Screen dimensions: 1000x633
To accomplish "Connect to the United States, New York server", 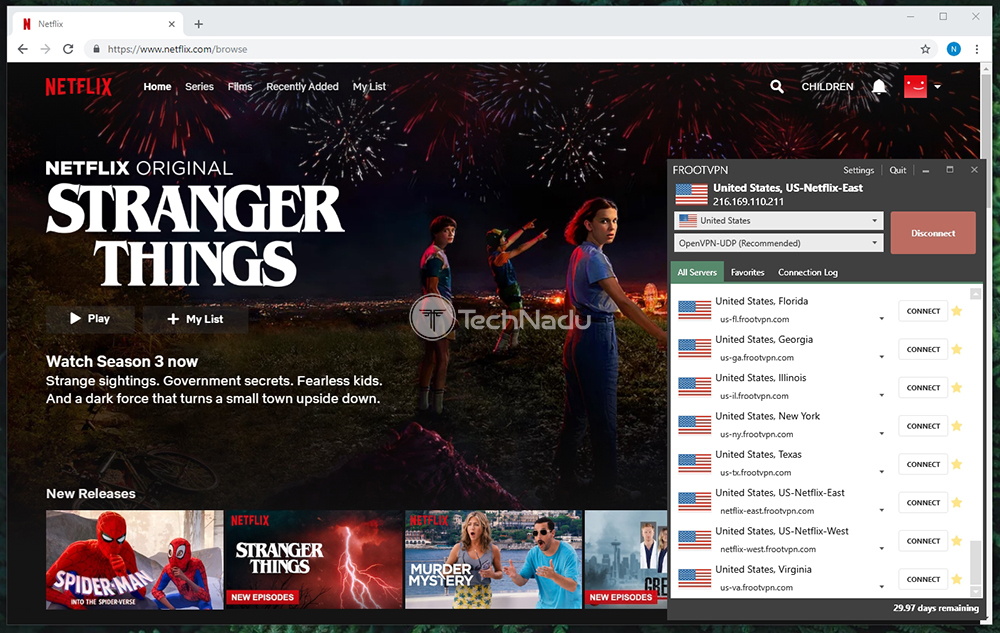I will (x=923, y=426).
